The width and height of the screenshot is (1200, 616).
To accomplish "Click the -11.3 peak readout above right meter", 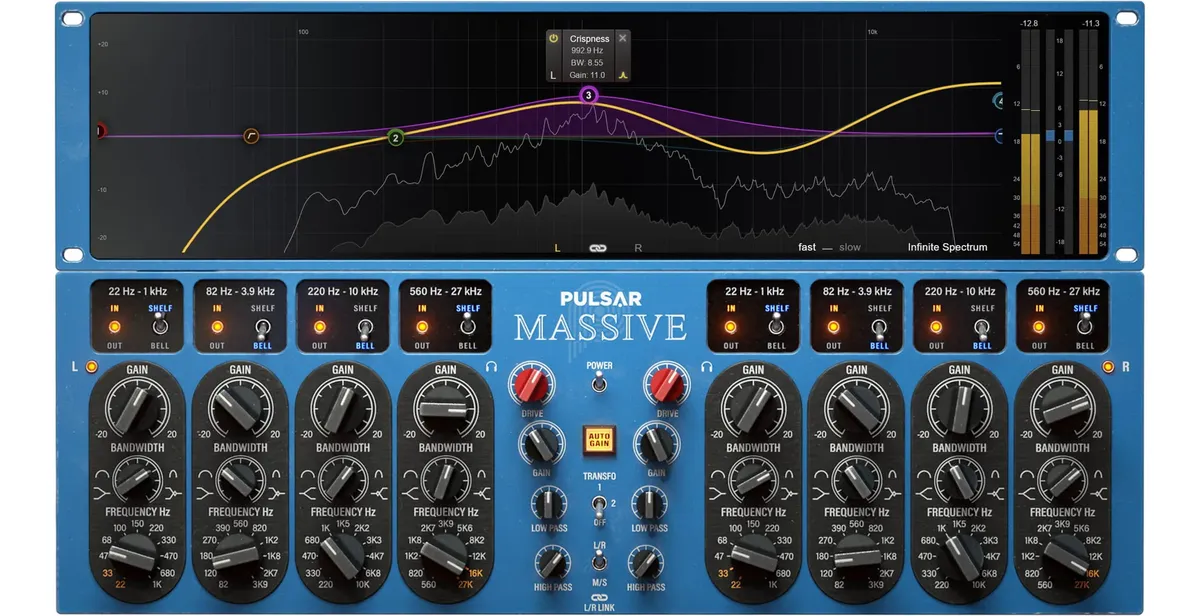I will click(1090, 21).
